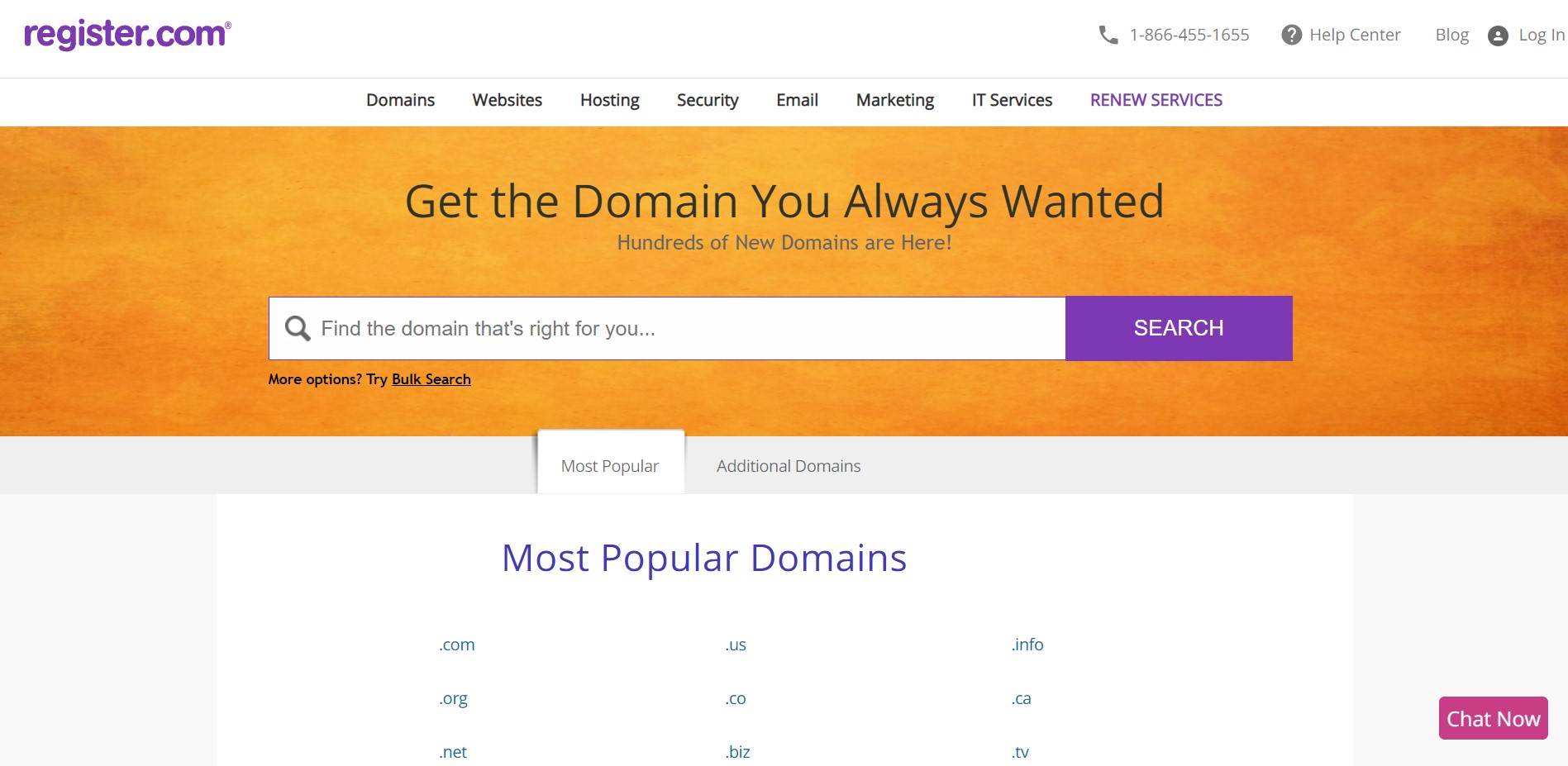Click the .us domain link
Viewport: 1568px width, 766px height.
(736, 645)
